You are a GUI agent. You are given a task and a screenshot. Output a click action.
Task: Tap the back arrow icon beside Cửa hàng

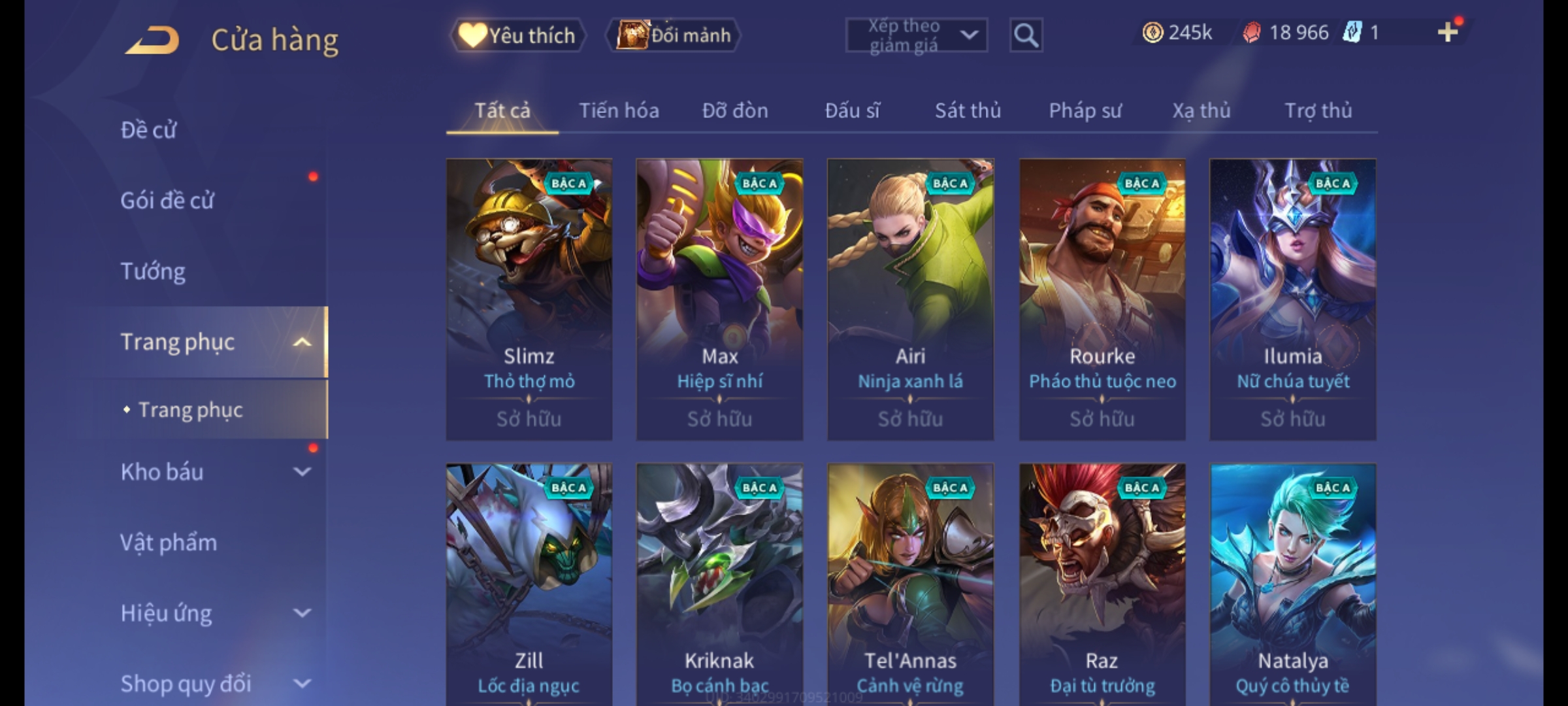[152, 40]
